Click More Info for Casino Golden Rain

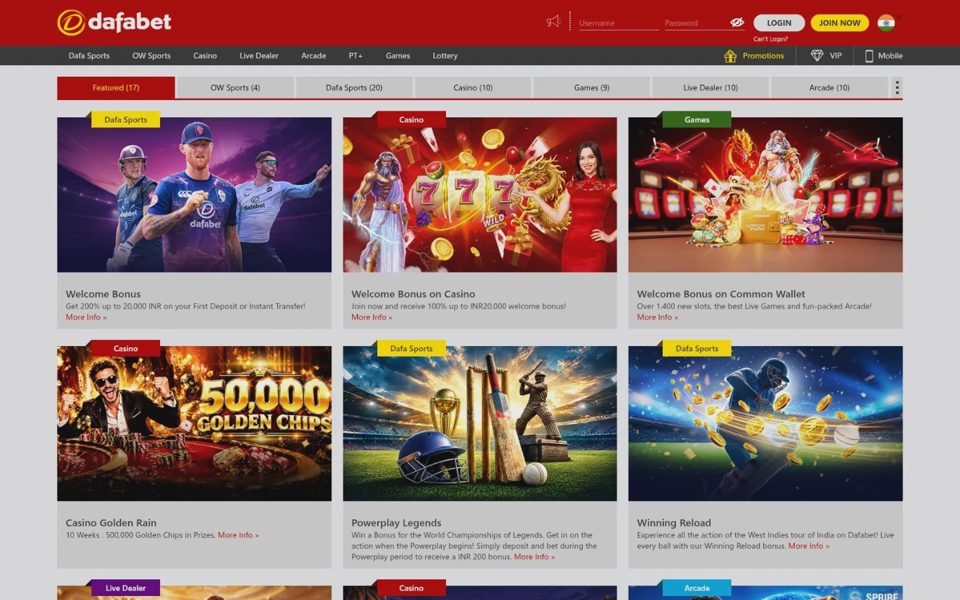(238, 535)
